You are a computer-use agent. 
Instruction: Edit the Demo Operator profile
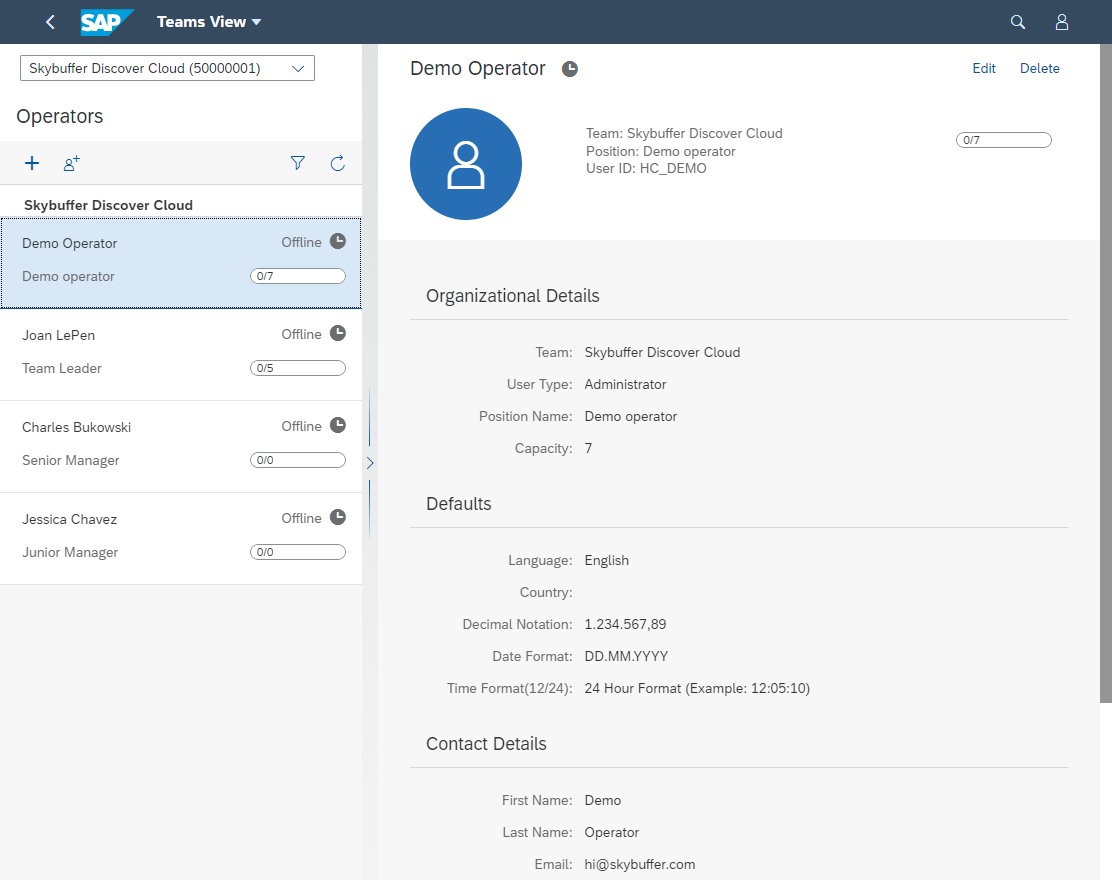[984, 68]
